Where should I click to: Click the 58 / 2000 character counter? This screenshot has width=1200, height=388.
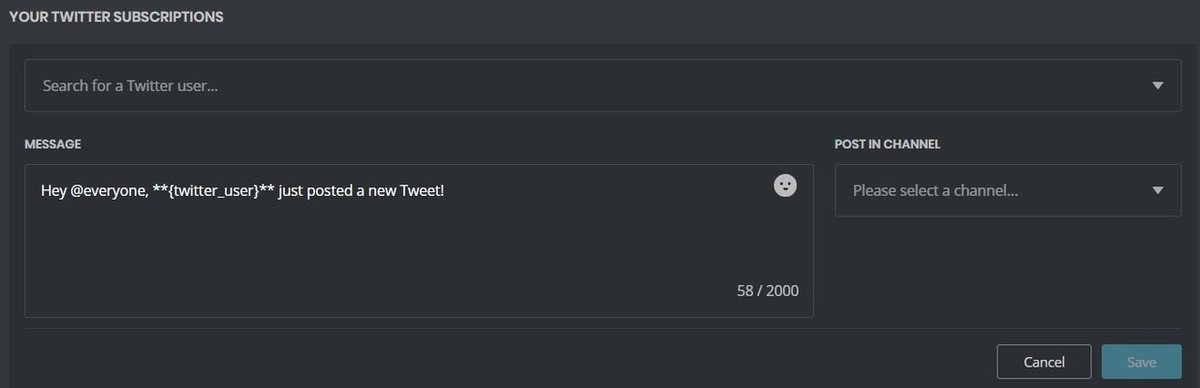tap(768, 291)
